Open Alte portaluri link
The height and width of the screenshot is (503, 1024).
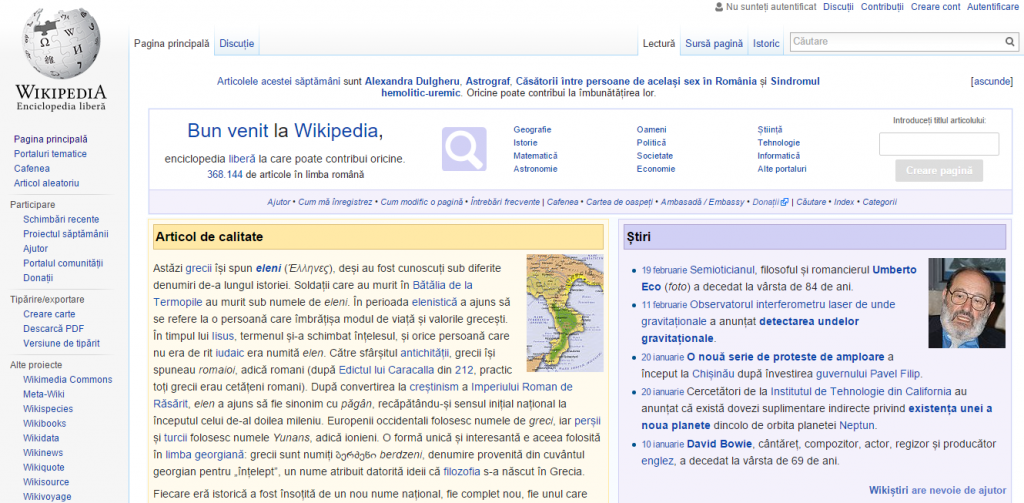(x=782, y=169)
